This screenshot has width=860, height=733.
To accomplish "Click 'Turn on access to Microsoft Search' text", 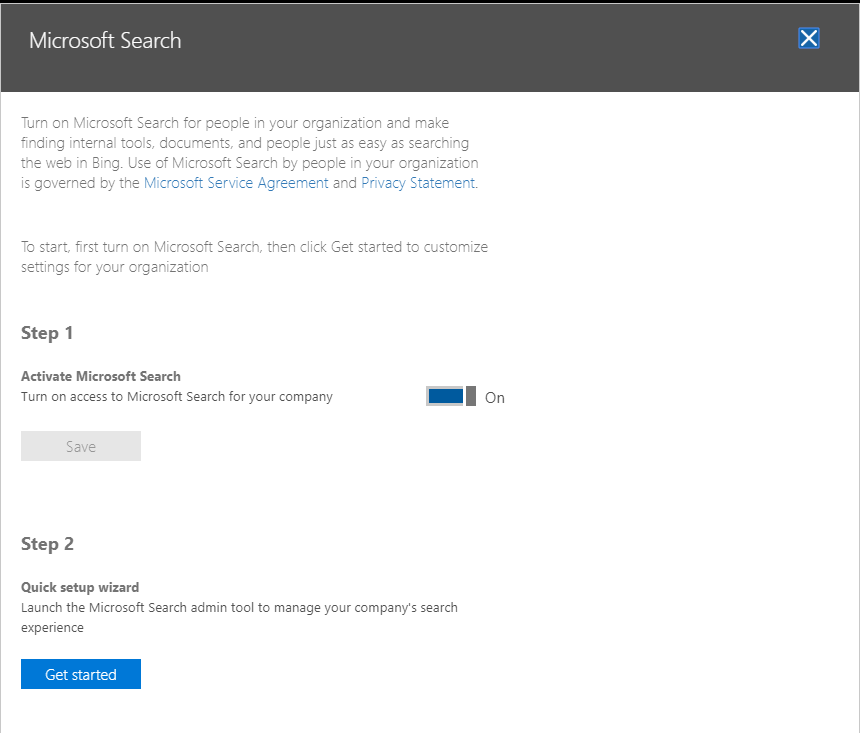I will [x=177, y=397].
